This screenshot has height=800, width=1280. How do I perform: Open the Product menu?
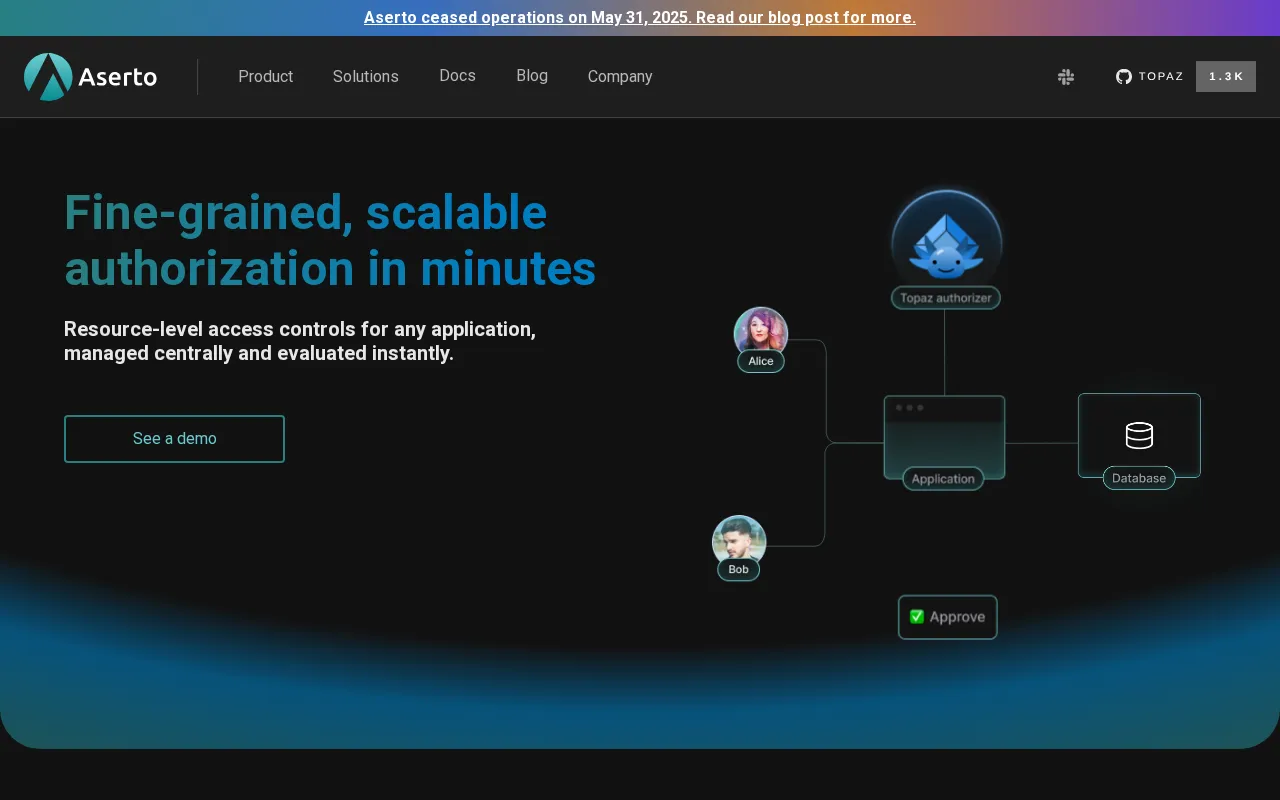click(x=266, y=77)
